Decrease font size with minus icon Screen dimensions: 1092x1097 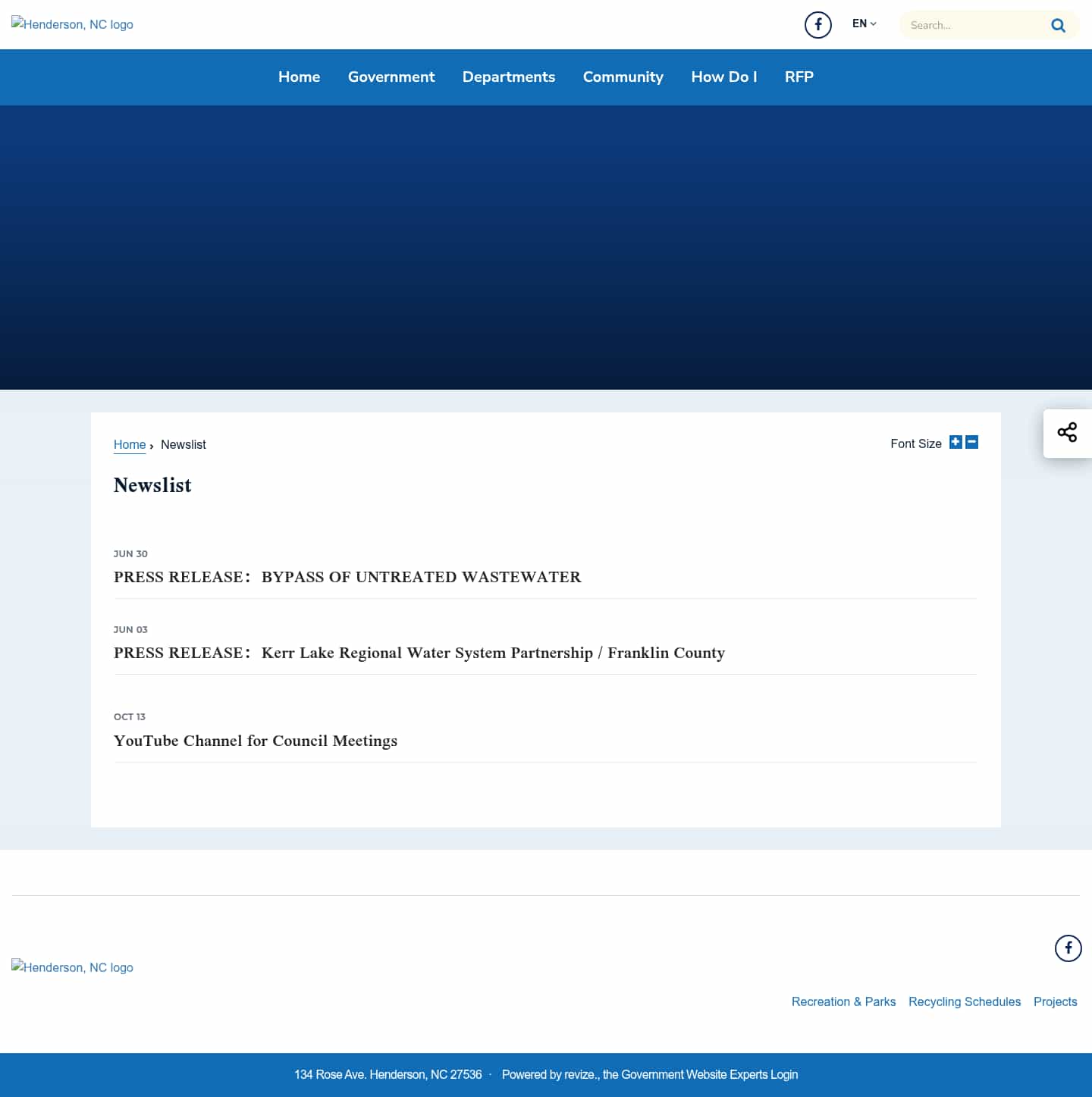pyautogui.click(x=971, y=442)
